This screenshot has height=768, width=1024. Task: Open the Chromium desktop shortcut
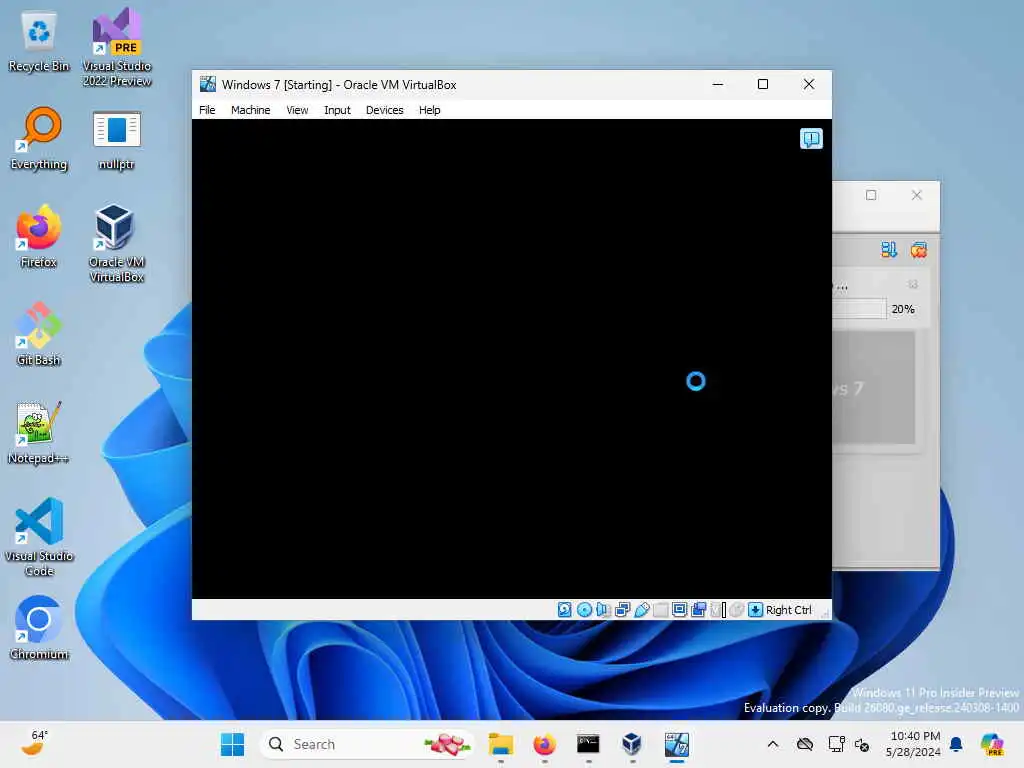coord(39,628)
